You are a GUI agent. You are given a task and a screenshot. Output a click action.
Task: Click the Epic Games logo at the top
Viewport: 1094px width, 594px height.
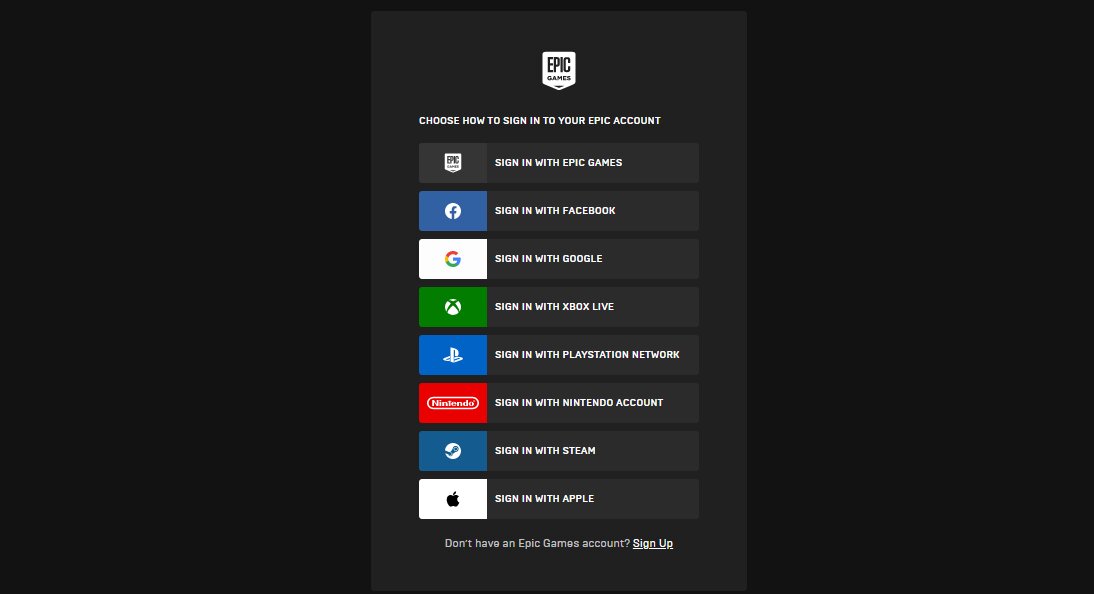pos(558,69)
